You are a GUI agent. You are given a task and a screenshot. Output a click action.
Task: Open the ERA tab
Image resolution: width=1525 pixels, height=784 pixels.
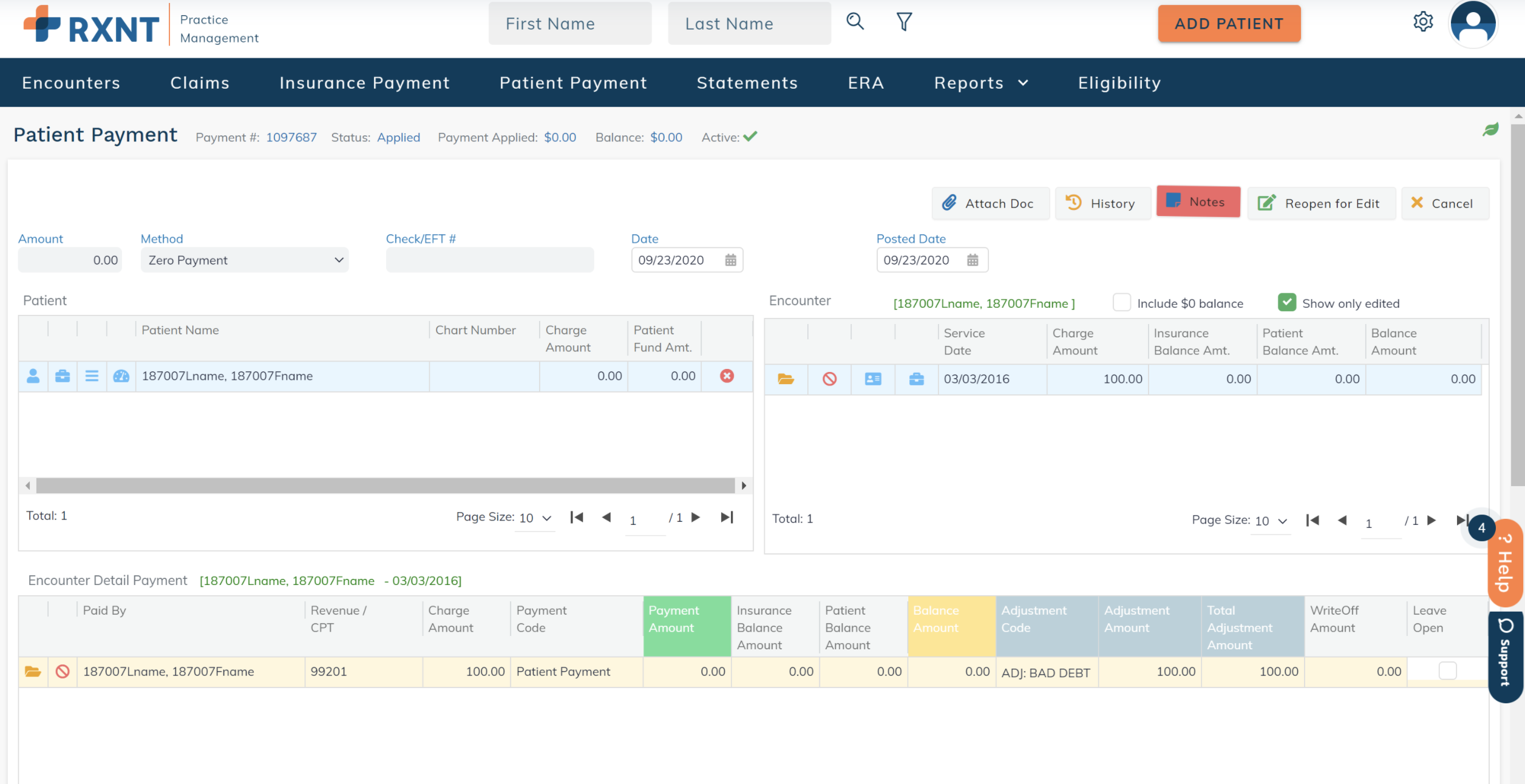pyautogui.click(x=866, y=83)
